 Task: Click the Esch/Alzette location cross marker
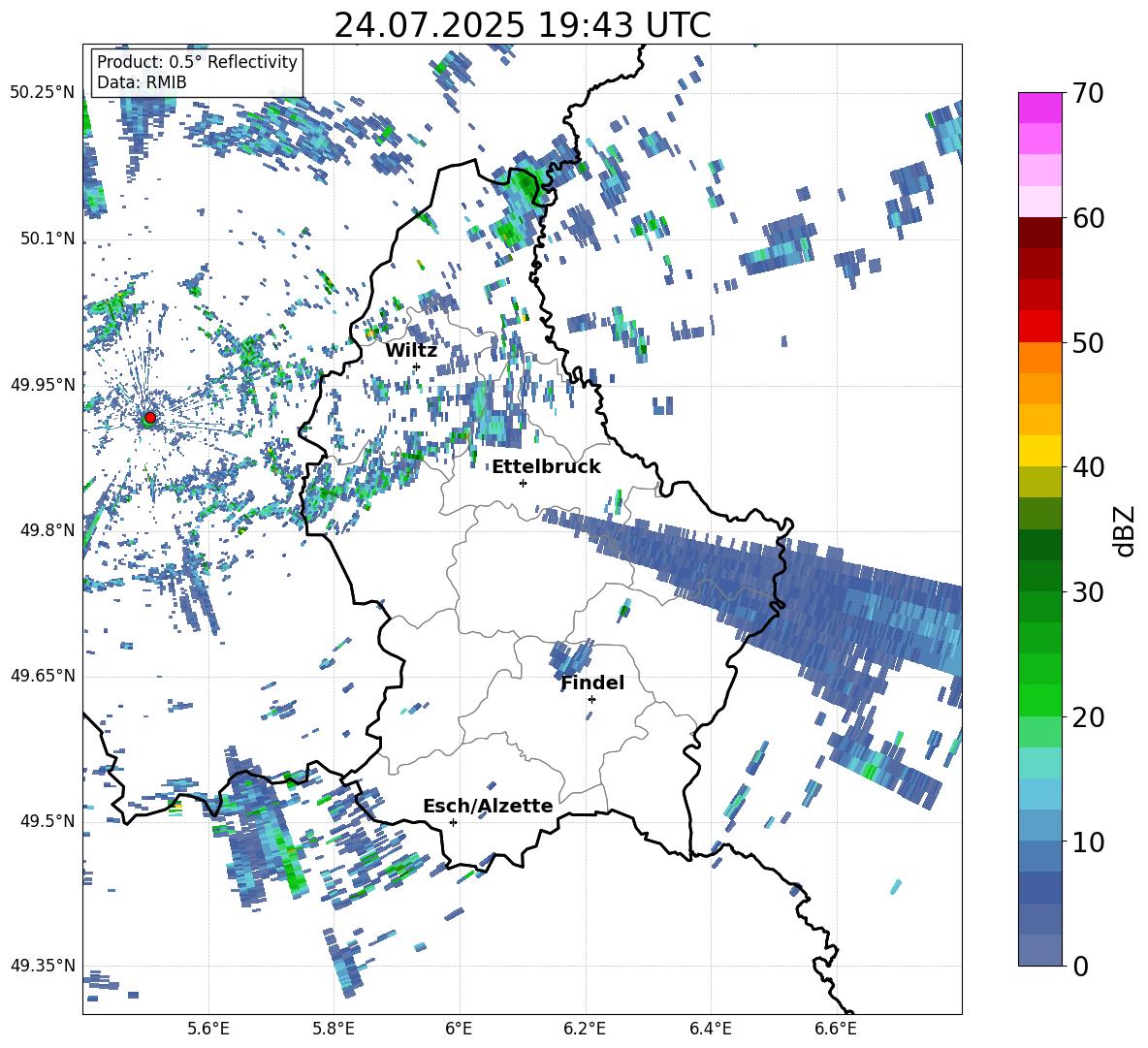click(x=453, y=822)
